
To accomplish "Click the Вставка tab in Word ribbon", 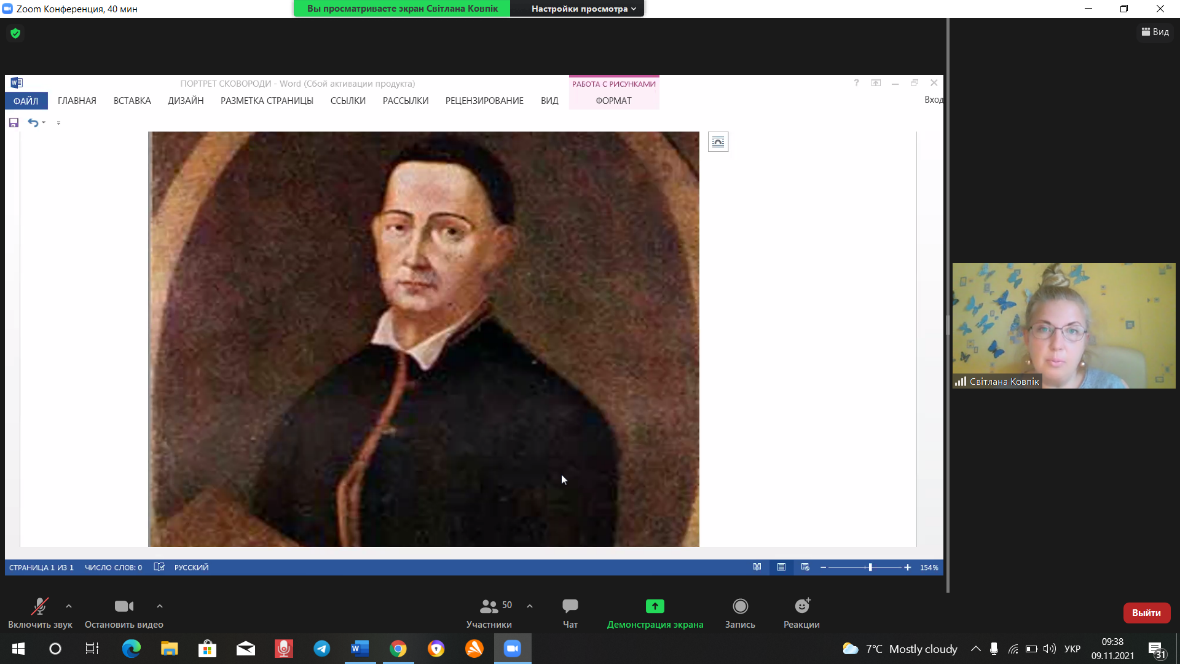I will (x=132, y=101).
